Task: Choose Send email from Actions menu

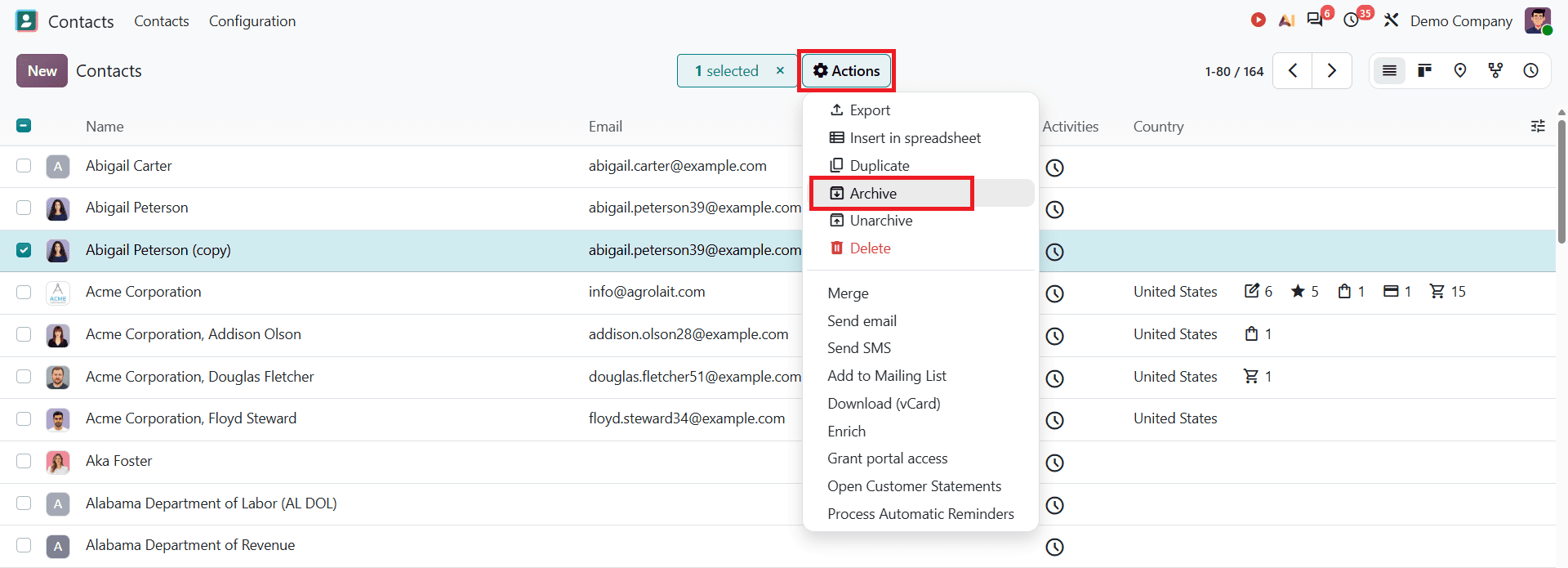Action: [x=920, y=321]
